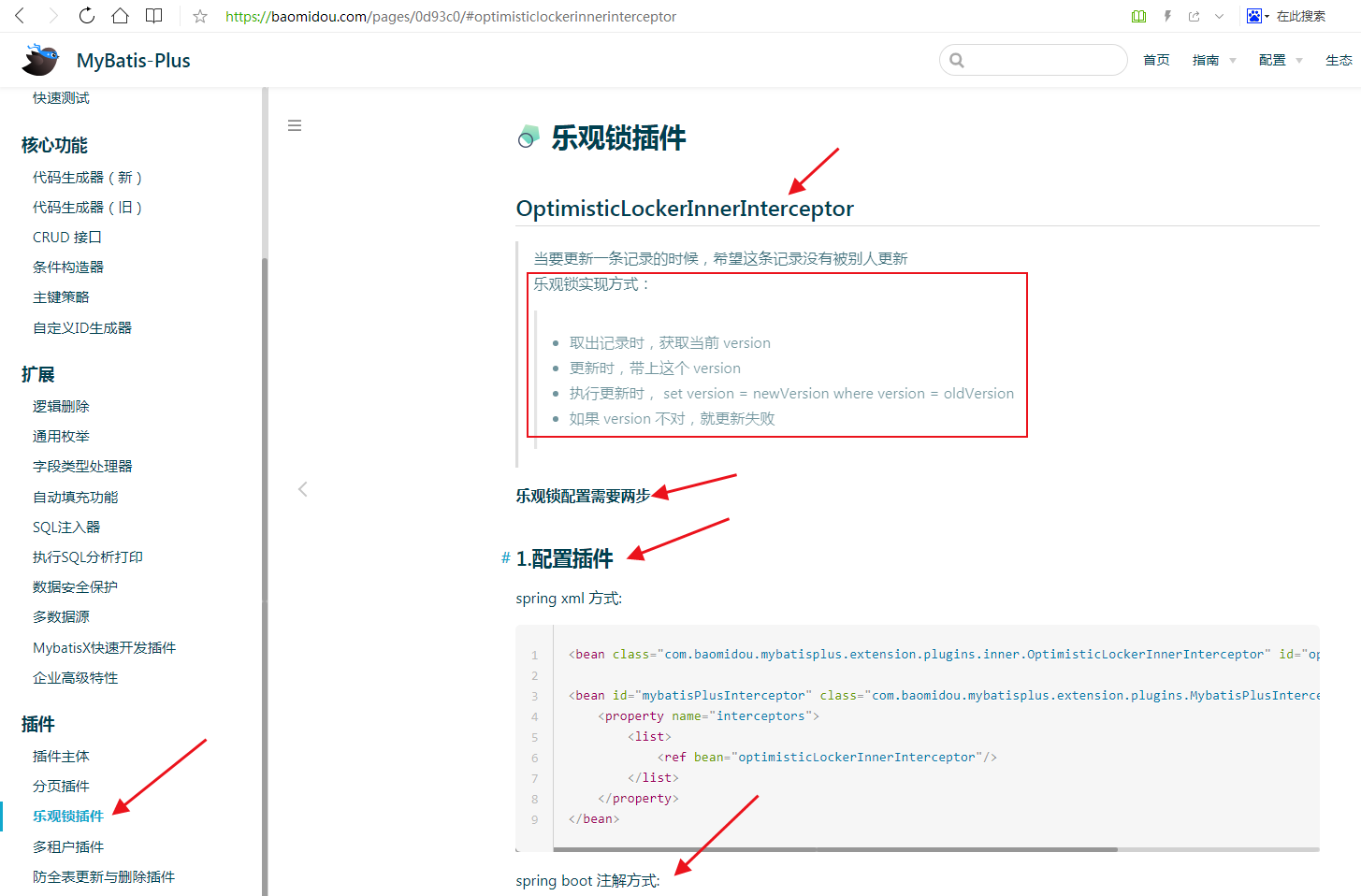Toggle the docs sidebar with the hamburger icon
The image size is (1361, 896).
pyautogui.click(x=295, y=125)
